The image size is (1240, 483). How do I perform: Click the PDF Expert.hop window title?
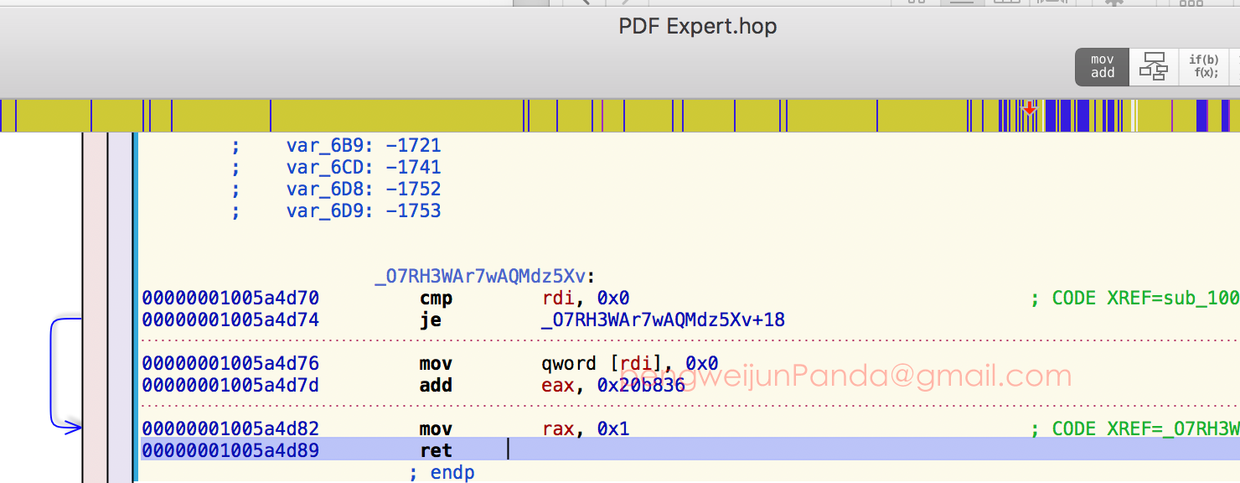coord(697,27)
